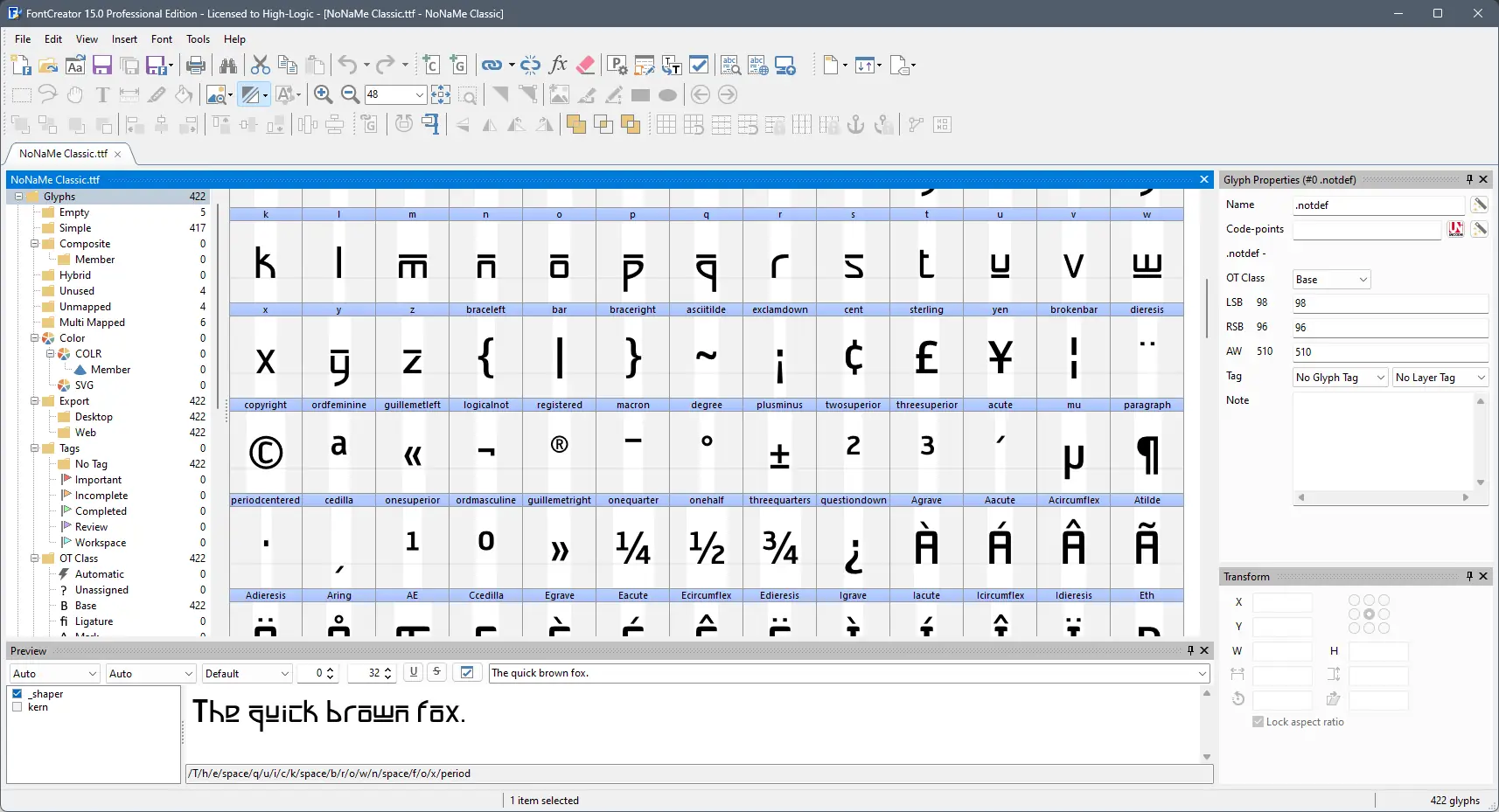Click the AW advance width field

click(x=1391, y=352)
